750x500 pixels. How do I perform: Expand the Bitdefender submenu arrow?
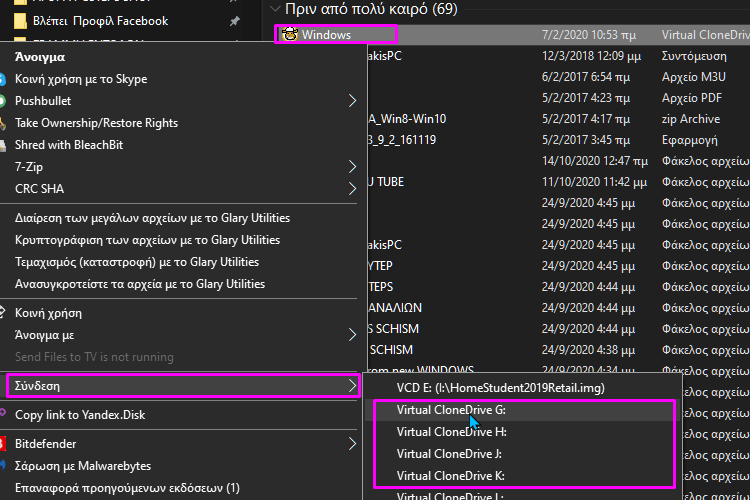click(x=352, y=444)
